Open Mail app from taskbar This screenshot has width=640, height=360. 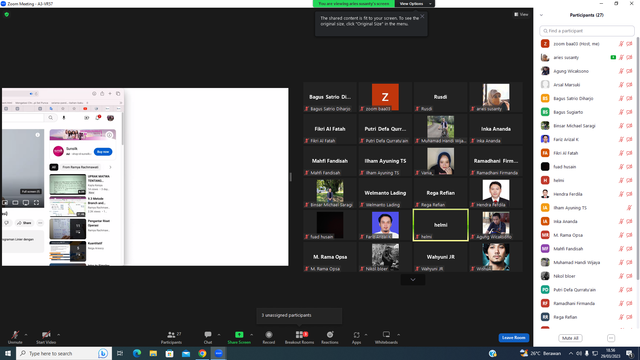click(x=186, y=353)
